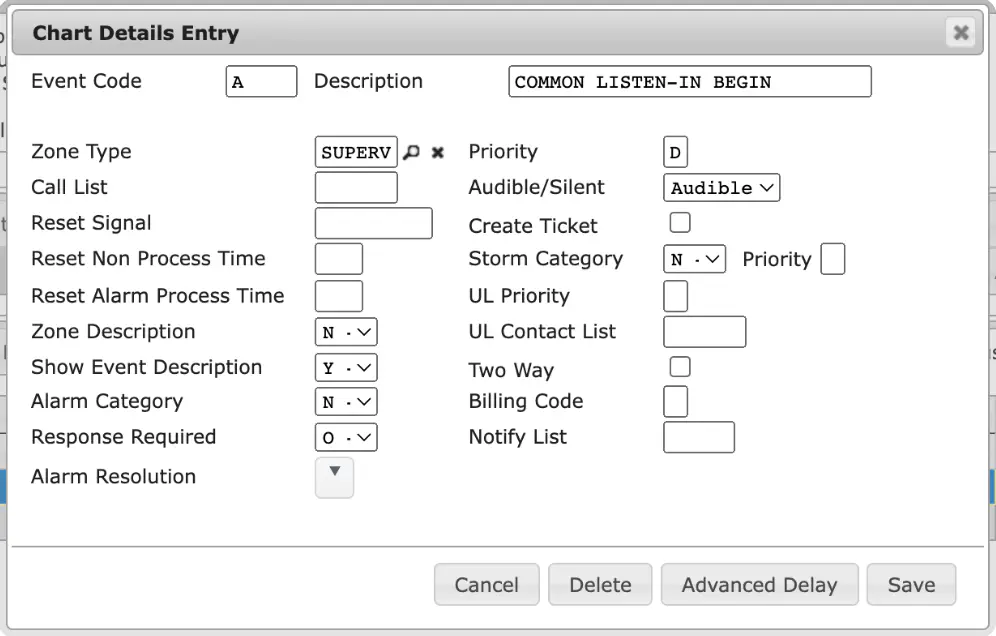The width and height of the screenshot is (996, 636).
Task: Open the Alarm Category dropdown
Action: click(346, 402)
